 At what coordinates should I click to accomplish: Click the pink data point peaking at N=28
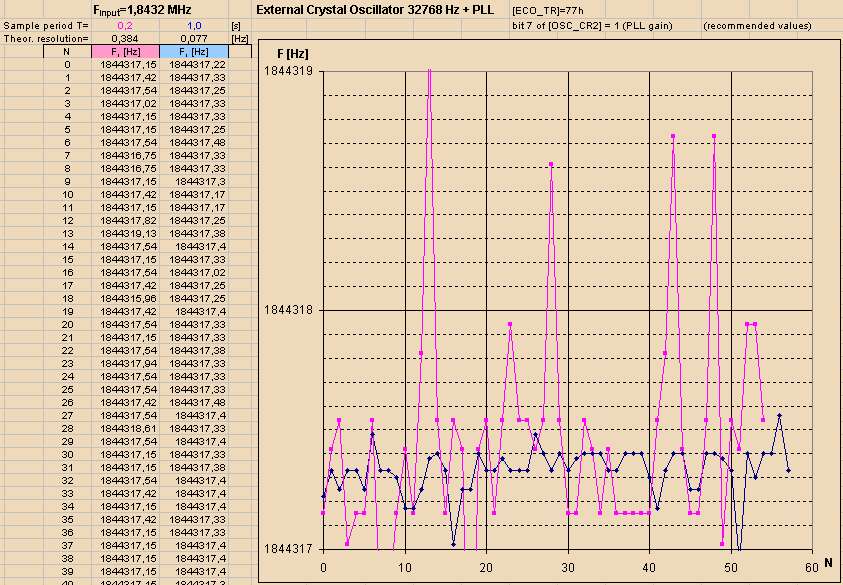(552, 164)
